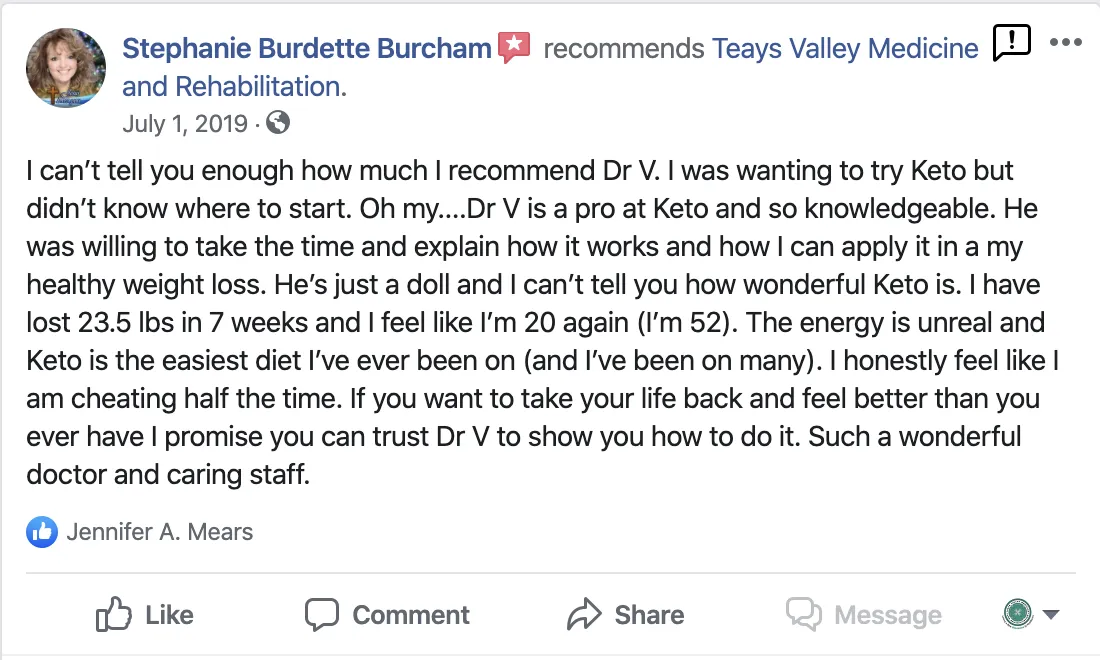Screen dimensions: 1100x660
Task: Open the three-dot post options menu
Action: click(1066, 43)
